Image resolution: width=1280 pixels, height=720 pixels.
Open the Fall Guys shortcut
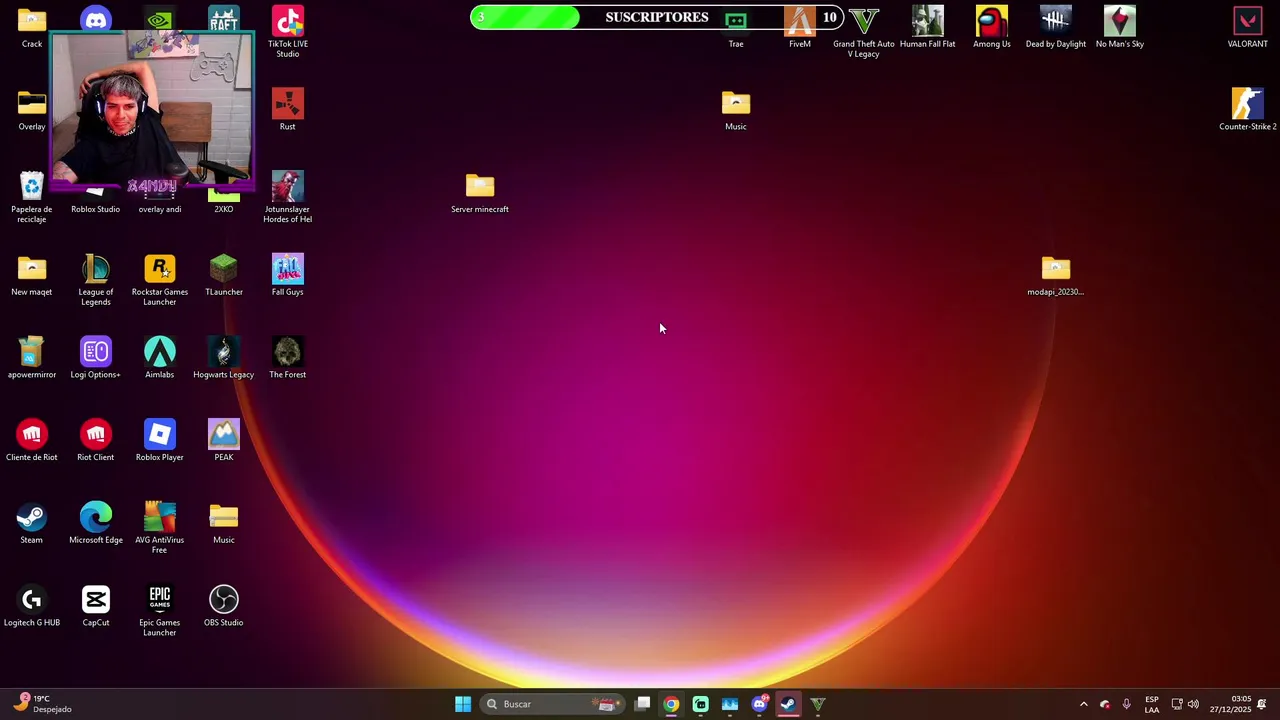tap(288, 275)
